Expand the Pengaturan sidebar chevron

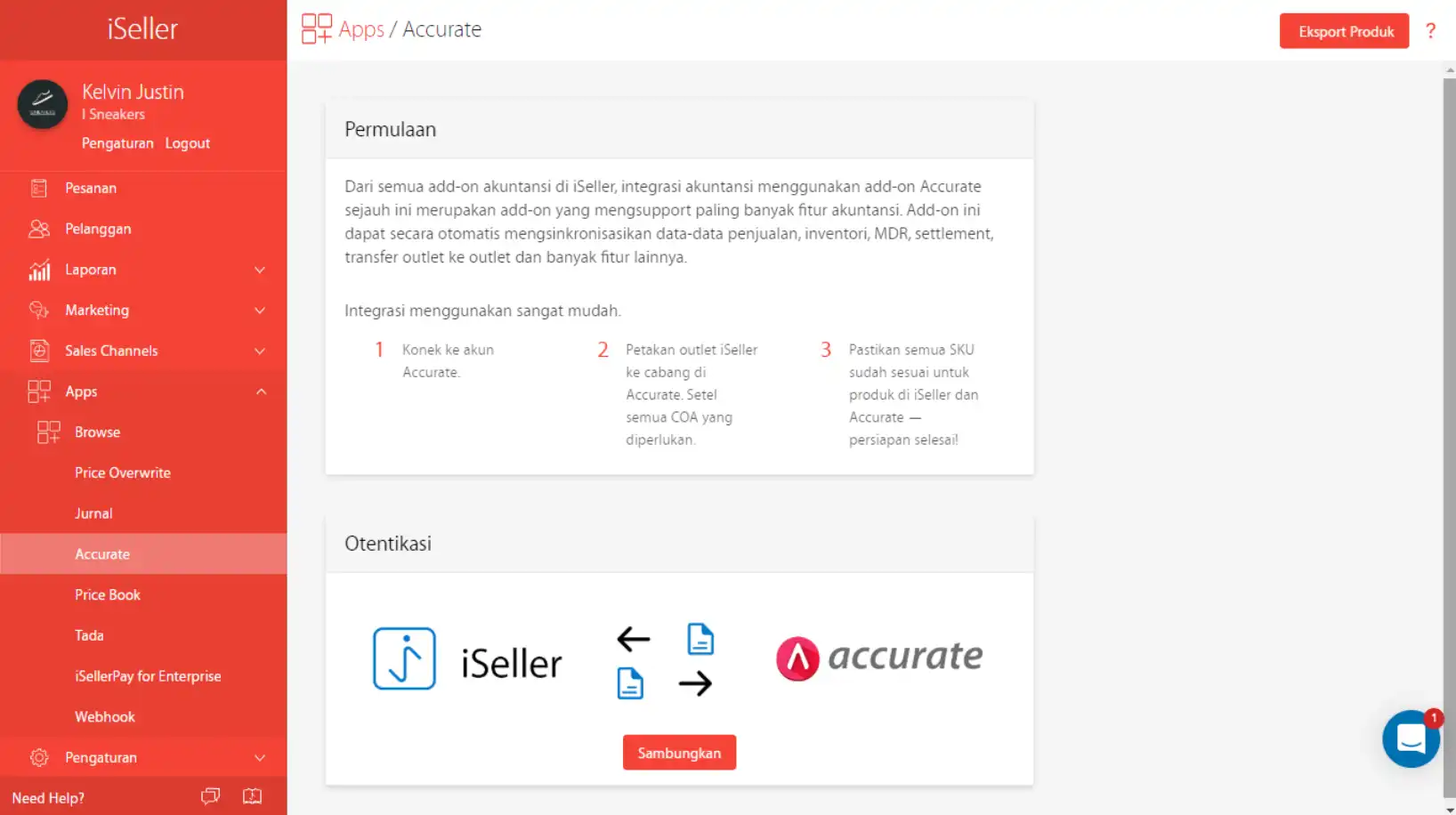coord(260,758)
